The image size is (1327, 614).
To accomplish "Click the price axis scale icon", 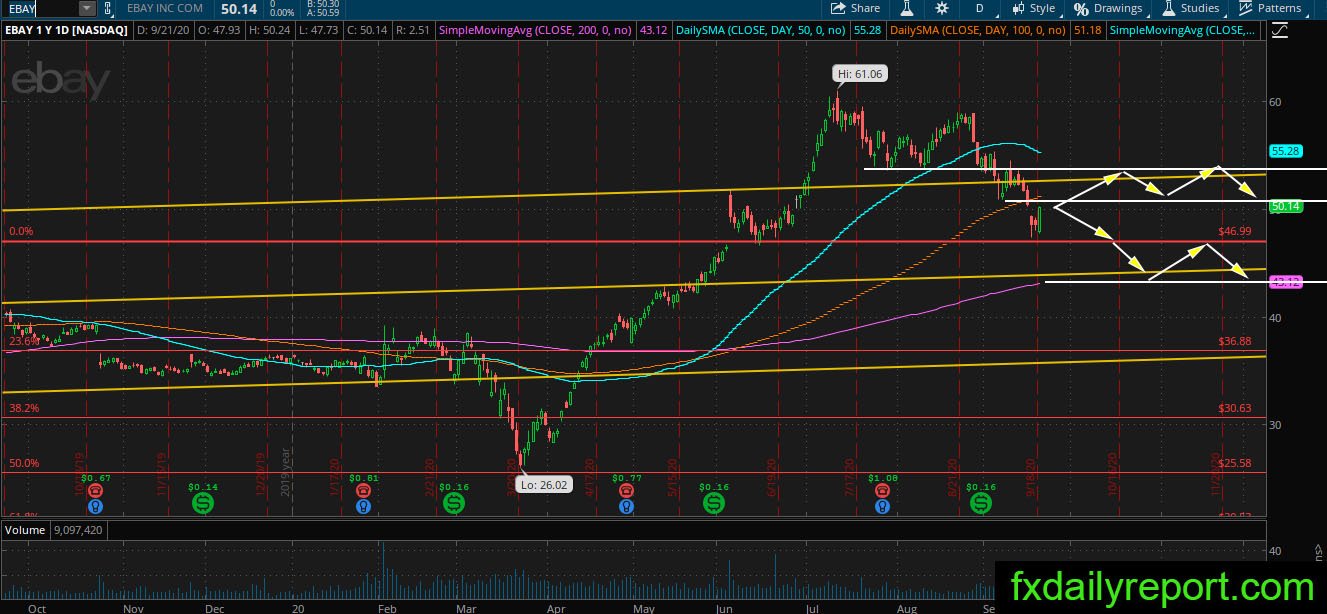I will (1278, 30).
